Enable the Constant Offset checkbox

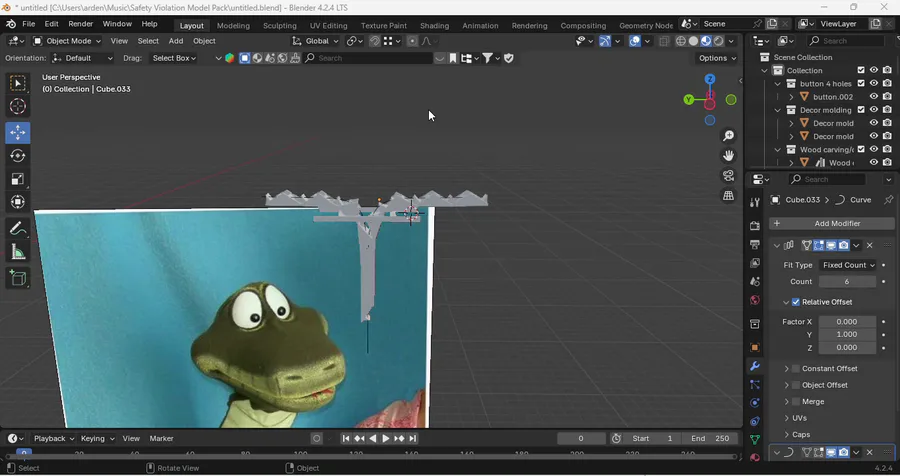click(x=796, y=369)
